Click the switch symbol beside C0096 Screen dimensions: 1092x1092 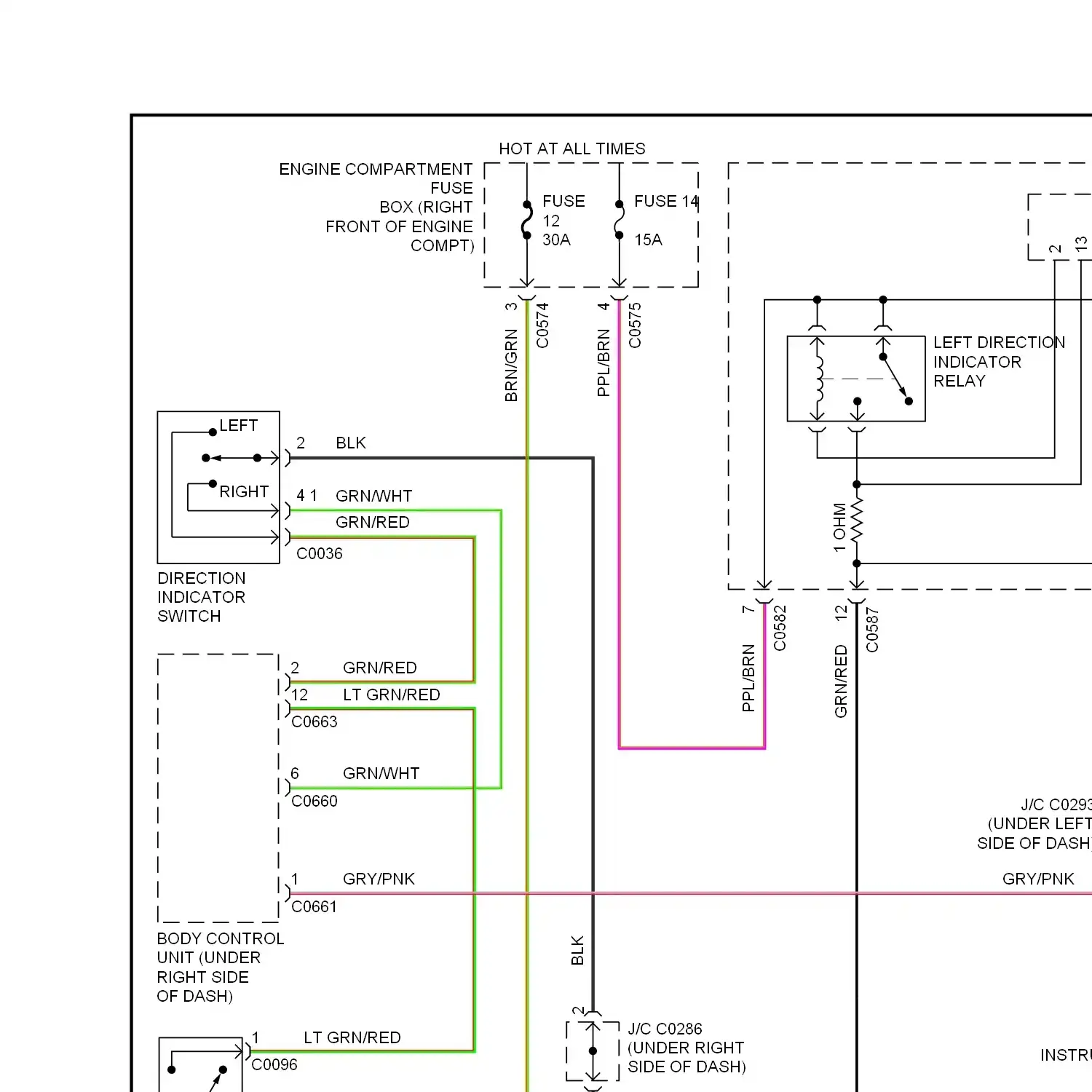coord(201,1065)
